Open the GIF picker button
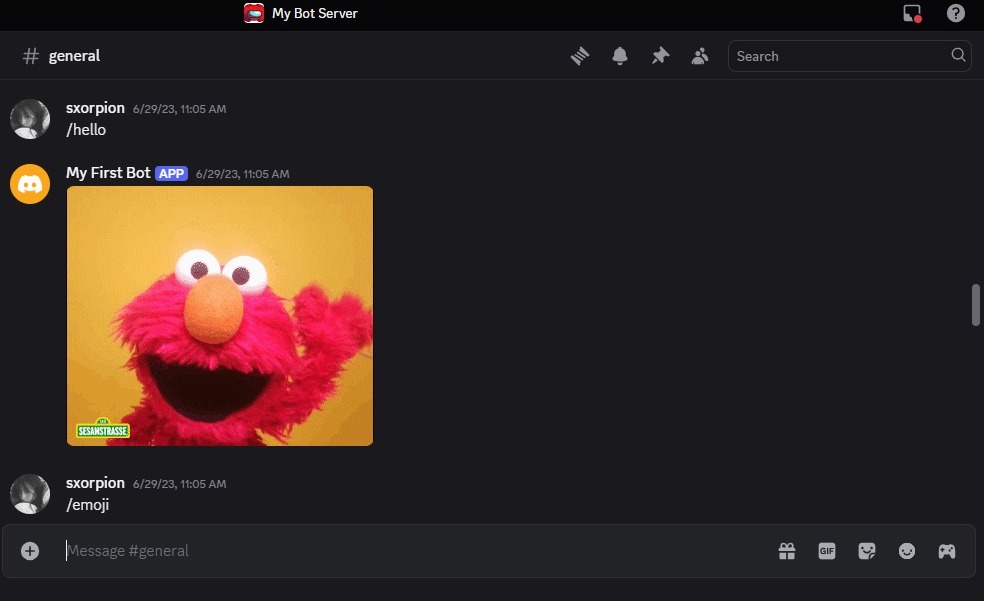 click(x=827, y=551)
